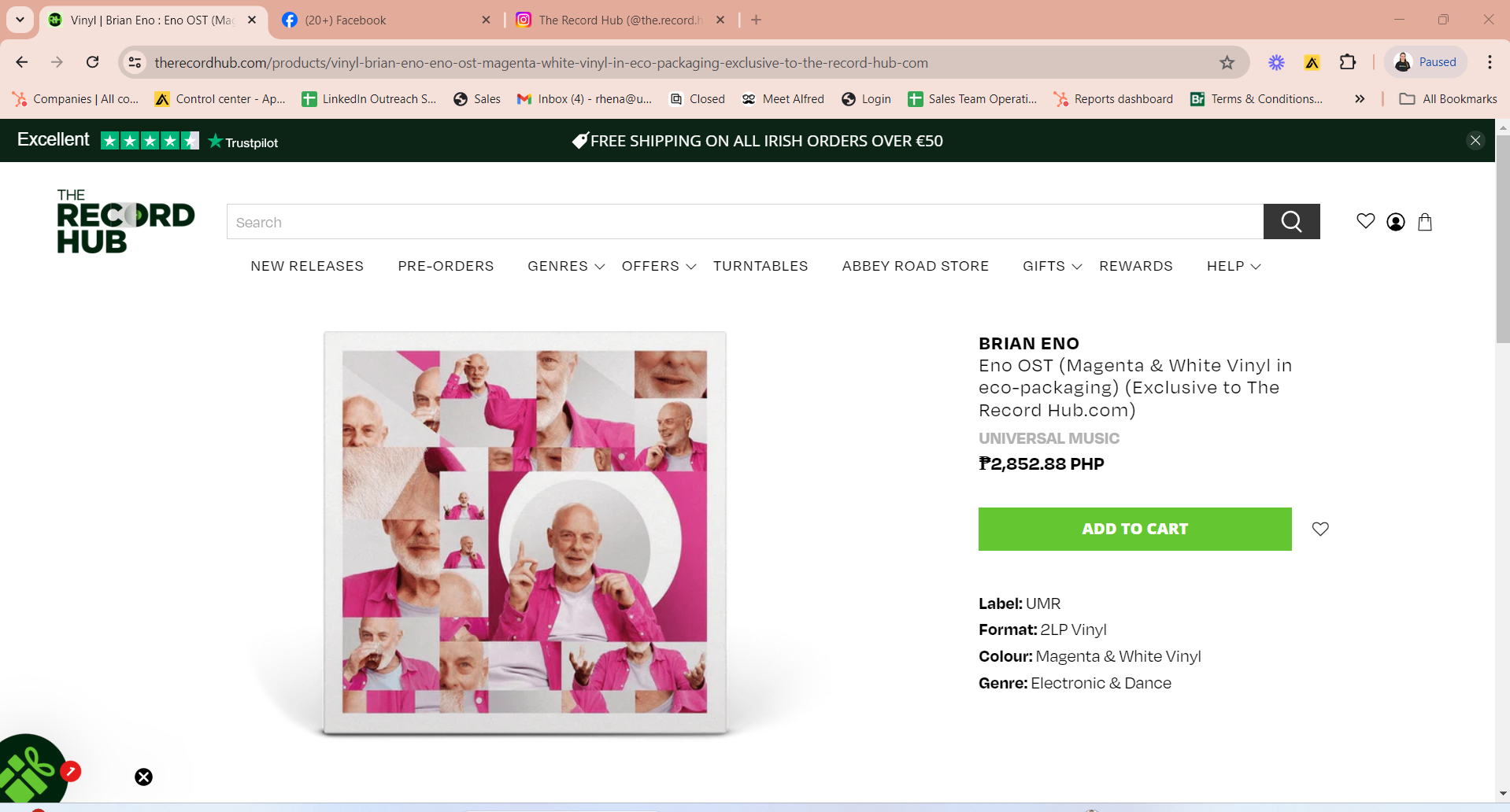Open Meet Alfred bookmark
Screen dimensions: 1510x812
click(x=783, y=99)
